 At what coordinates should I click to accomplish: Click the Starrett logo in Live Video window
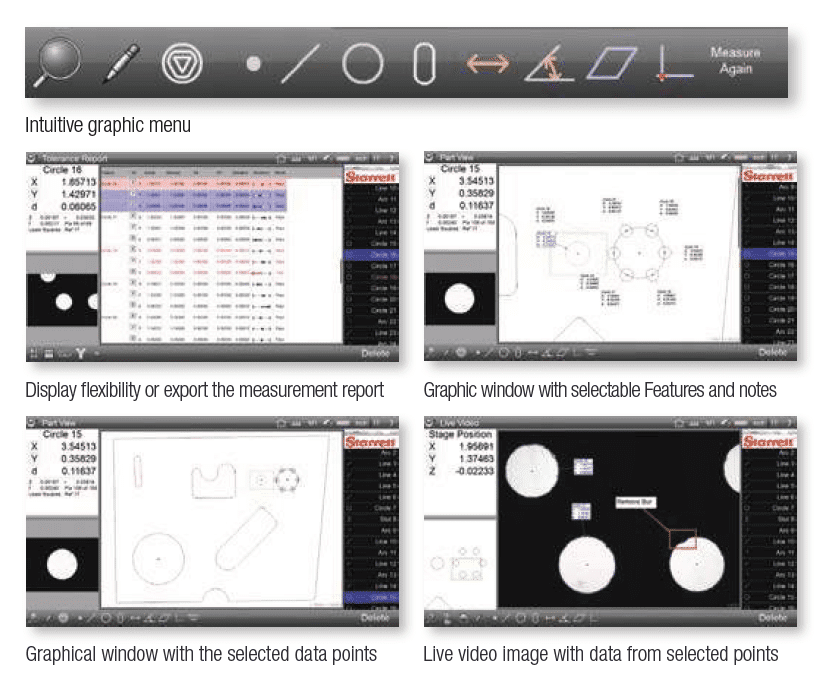click(x=768, y=441)
